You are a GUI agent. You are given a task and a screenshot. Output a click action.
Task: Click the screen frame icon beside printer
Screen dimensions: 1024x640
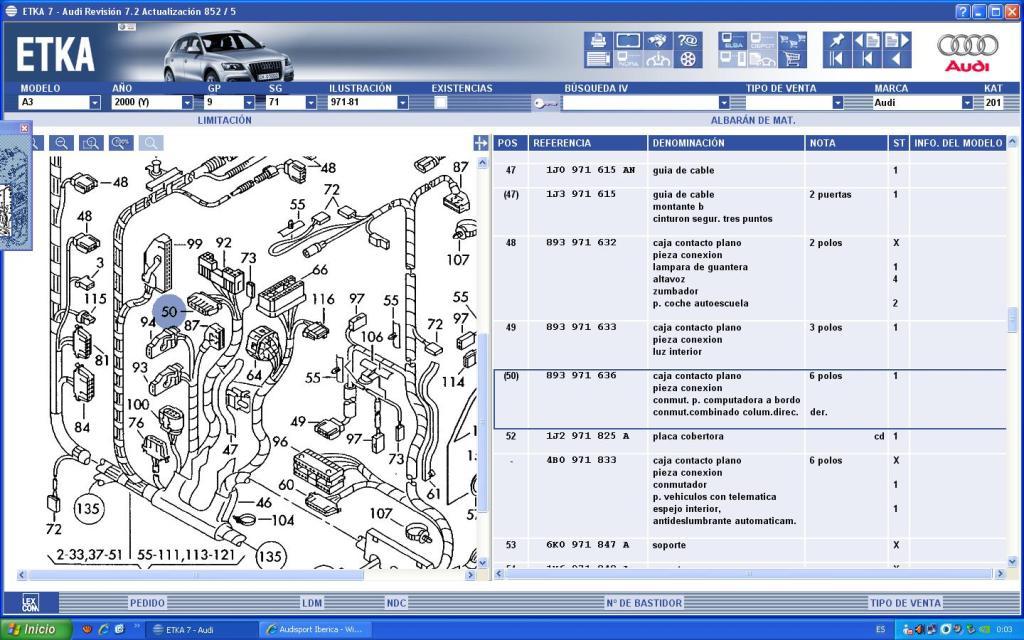628,40
